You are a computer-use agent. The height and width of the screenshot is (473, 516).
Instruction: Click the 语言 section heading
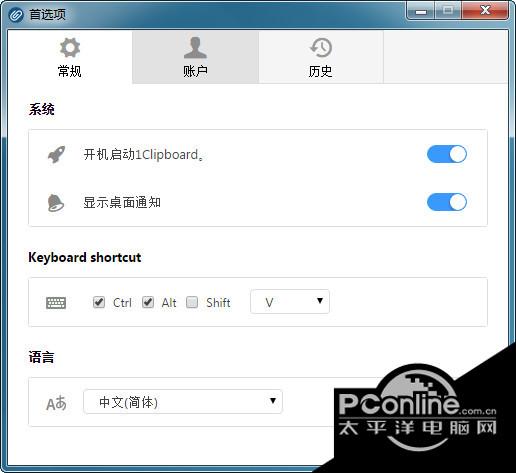coord(41,357)
